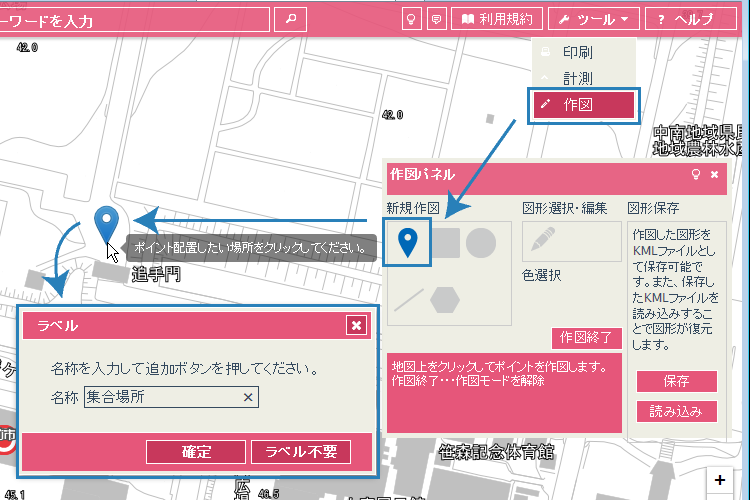Screen dimensions: 750x500
Task: Click the comment bubble icon in top bar
Action: (436, 19)
